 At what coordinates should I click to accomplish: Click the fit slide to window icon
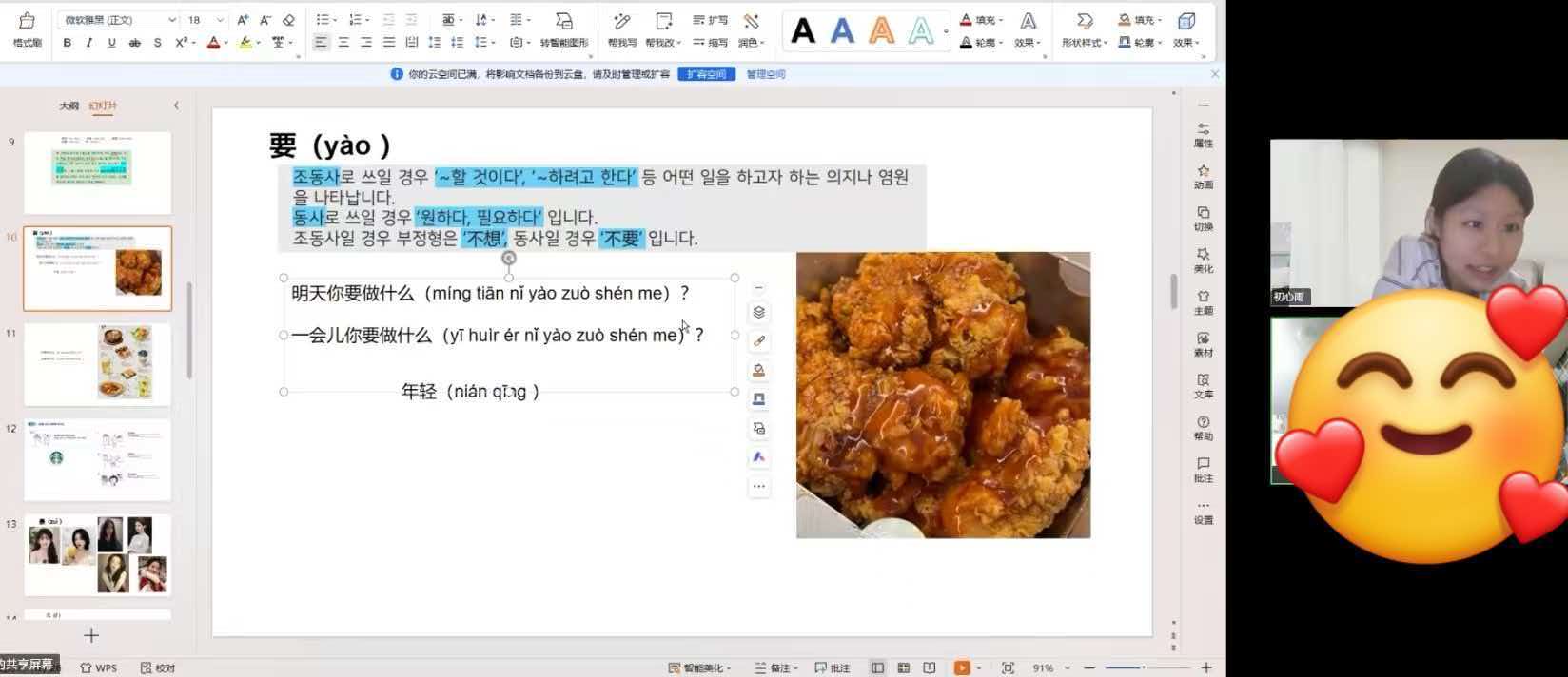(1008, 667)
